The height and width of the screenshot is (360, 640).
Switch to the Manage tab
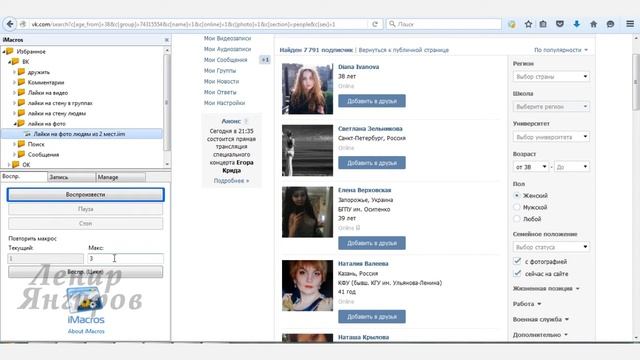point(120,177)
